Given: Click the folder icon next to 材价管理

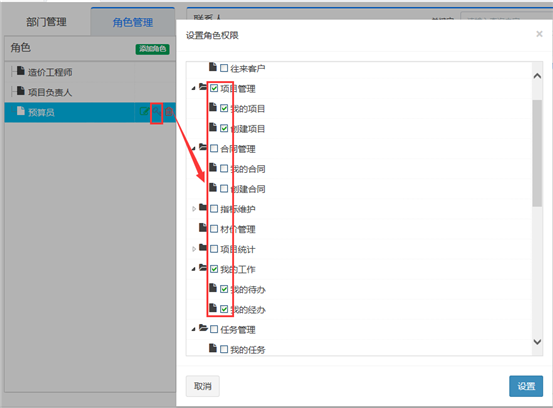Looking at the screenshot, I should [x=203, y=227].
